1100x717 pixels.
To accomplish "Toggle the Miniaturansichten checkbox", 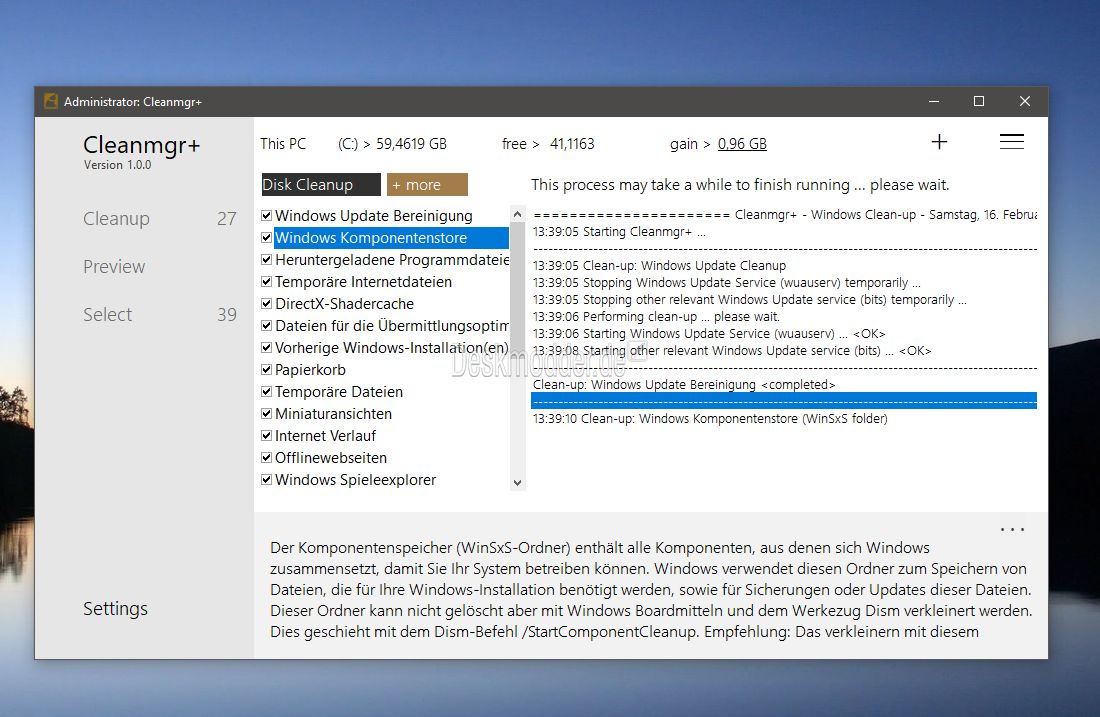I will (267, 414).
